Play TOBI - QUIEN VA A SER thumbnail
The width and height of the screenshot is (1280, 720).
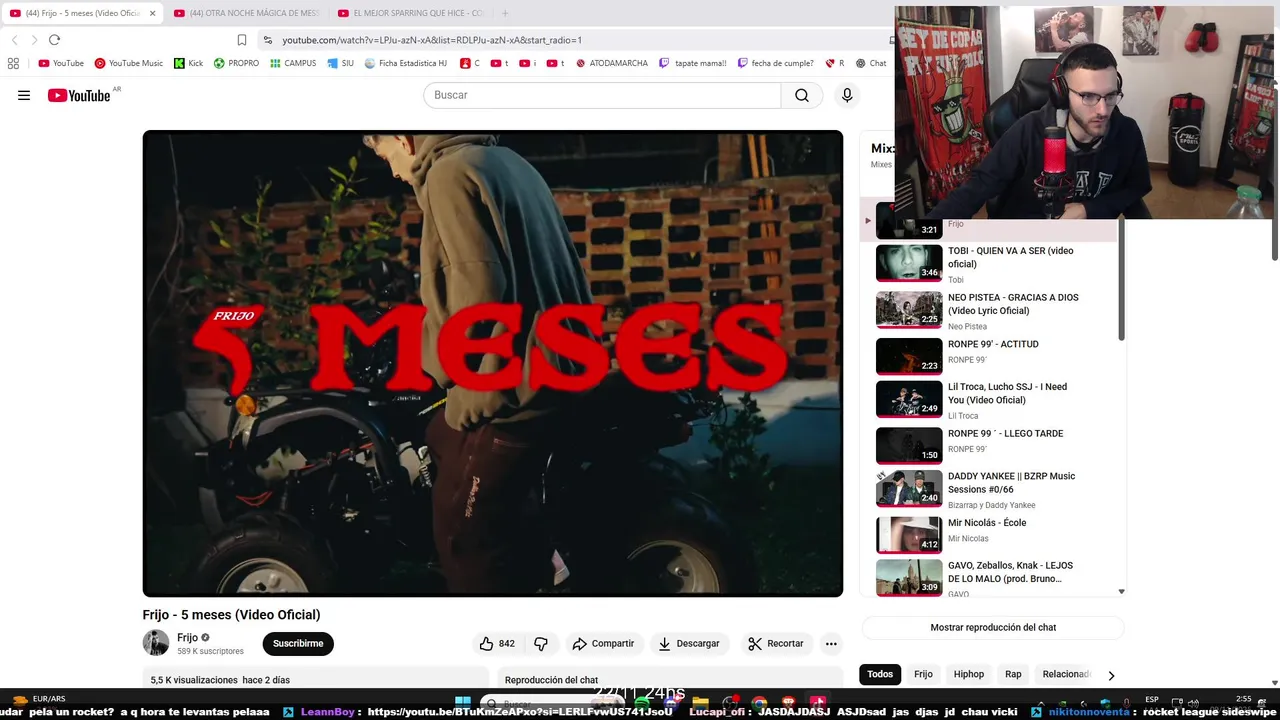click(909, 263)
